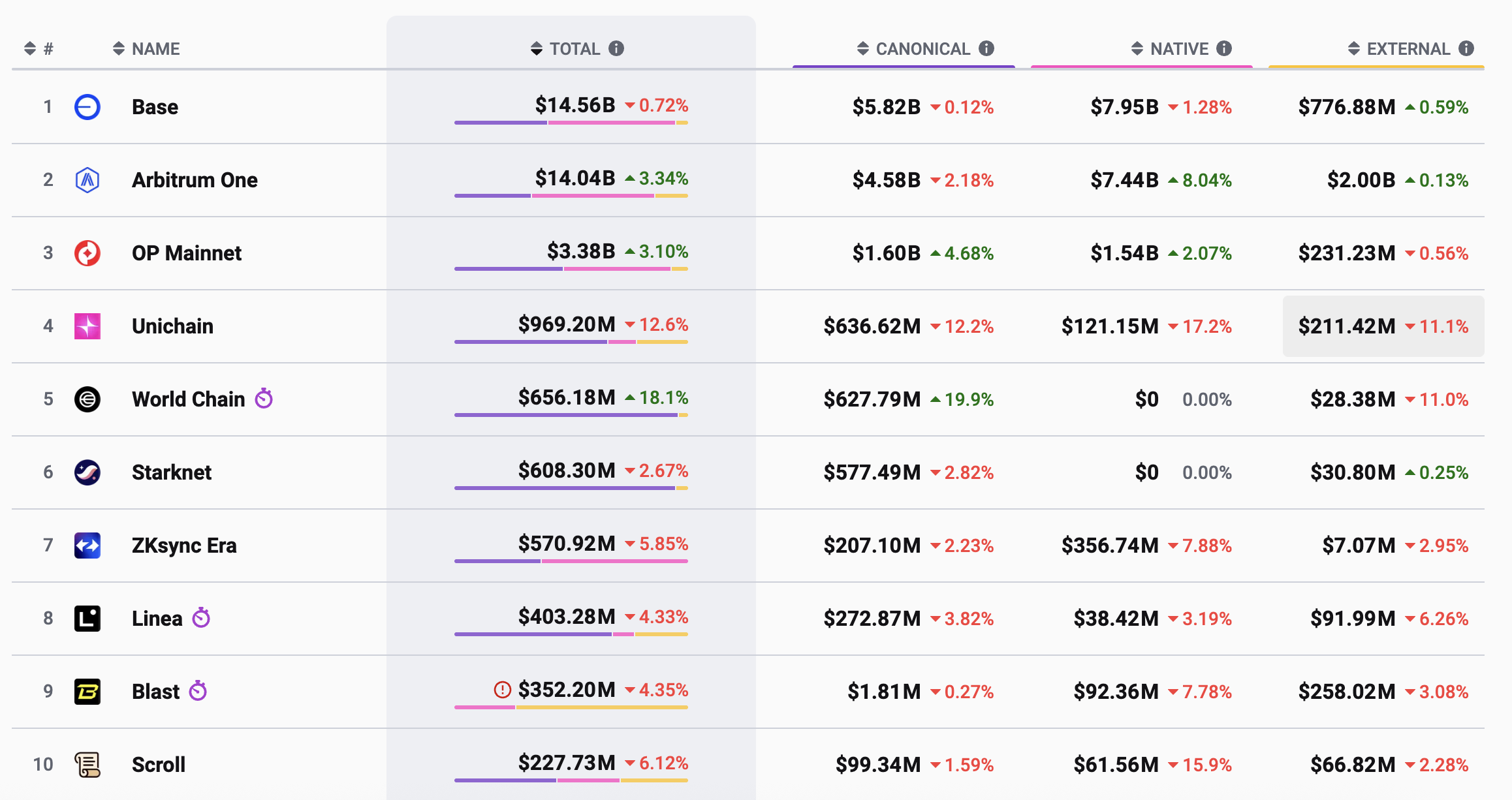1512x800 pixels.
Task: Click the Scroll chain logo icon
Action: [x=87, y=765]
